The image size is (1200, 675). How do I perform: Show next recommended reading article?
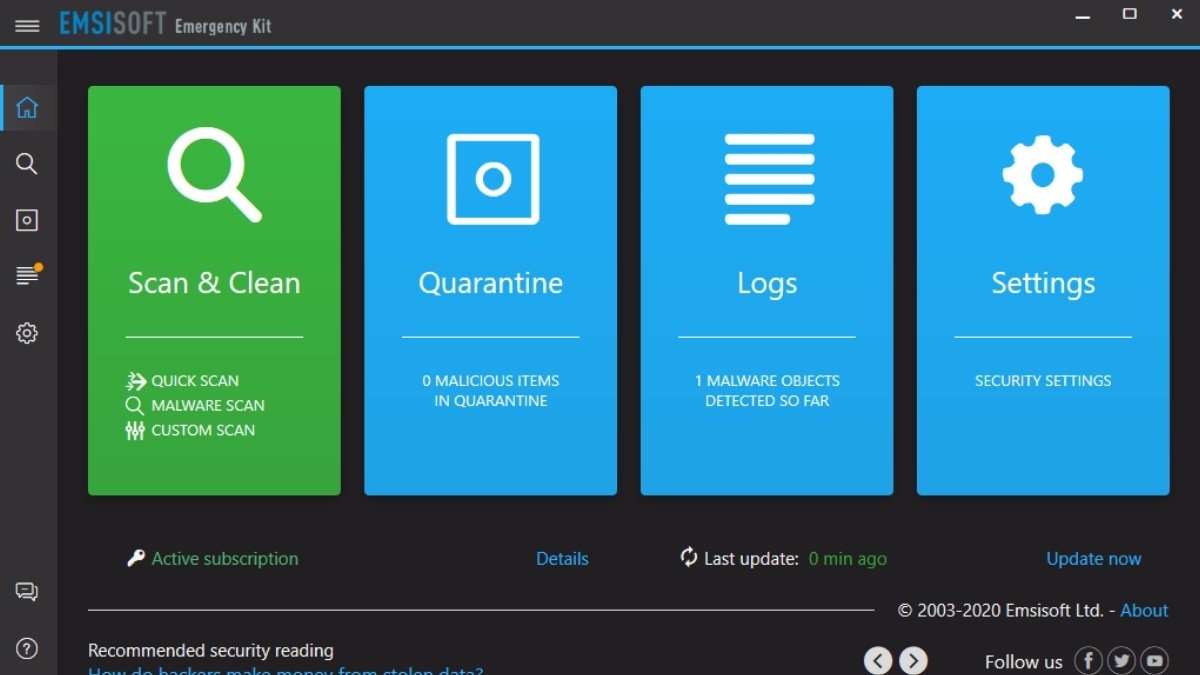pos(913,660)
